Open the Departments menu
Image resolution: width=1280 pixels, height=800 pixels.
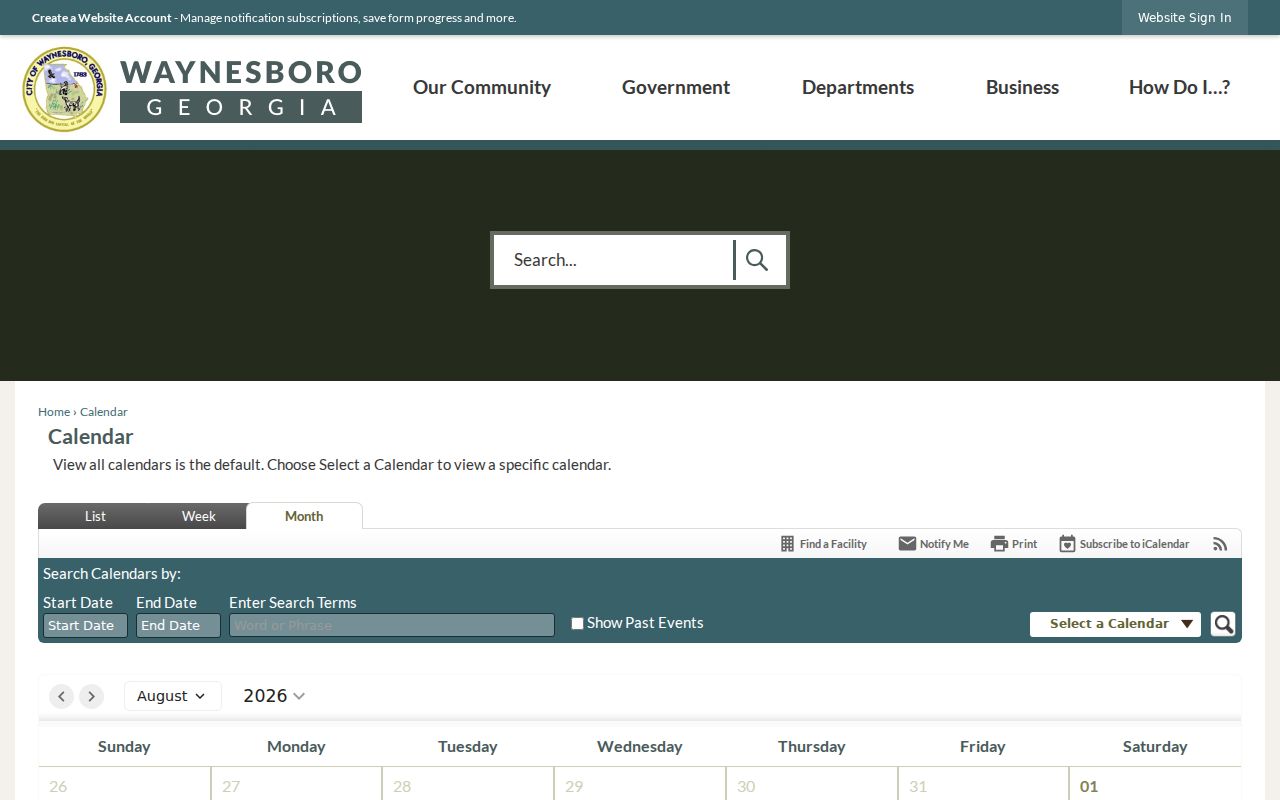coord(858,87)
